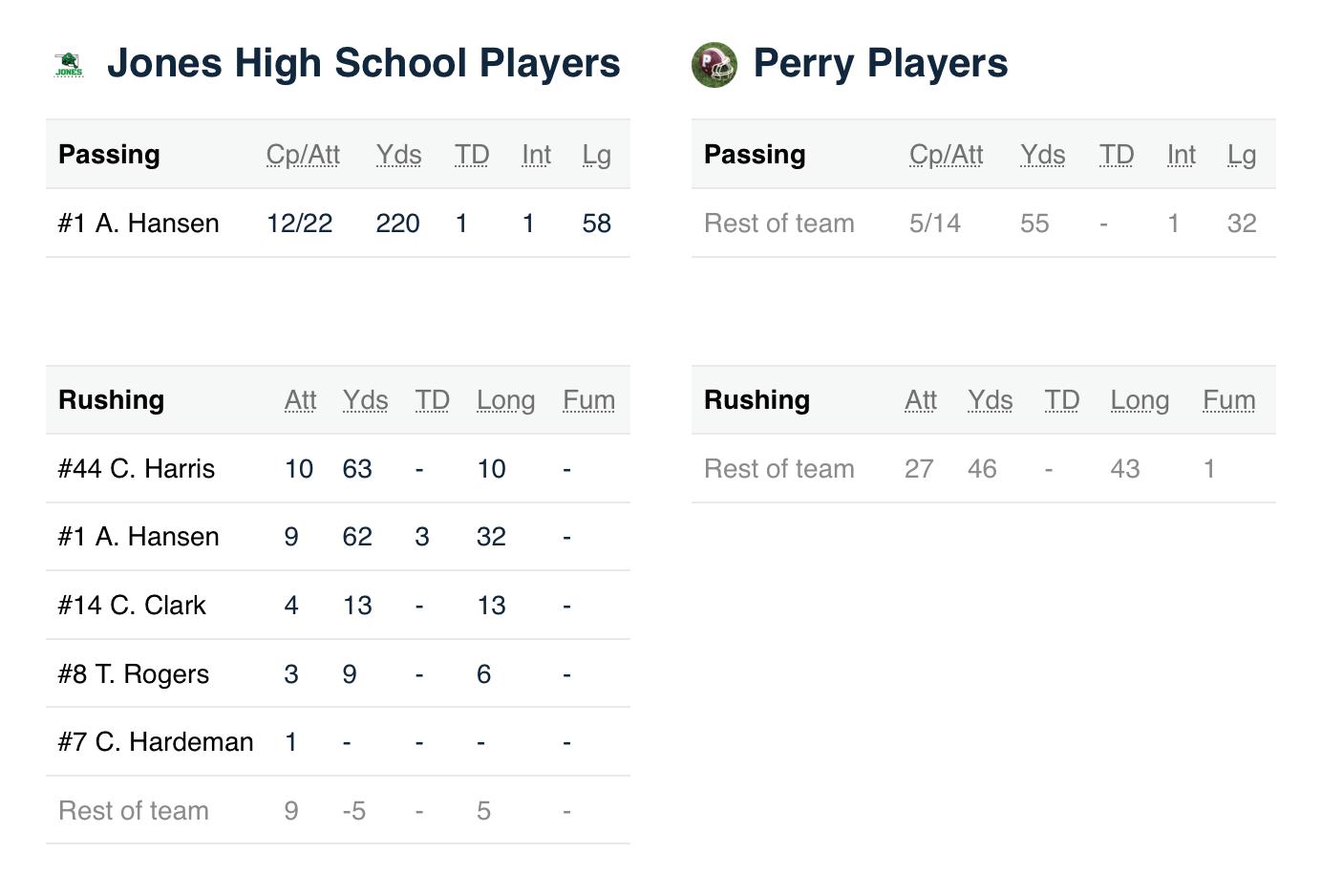Select Rest of team row in Jones rushing

tap(134, 811)
